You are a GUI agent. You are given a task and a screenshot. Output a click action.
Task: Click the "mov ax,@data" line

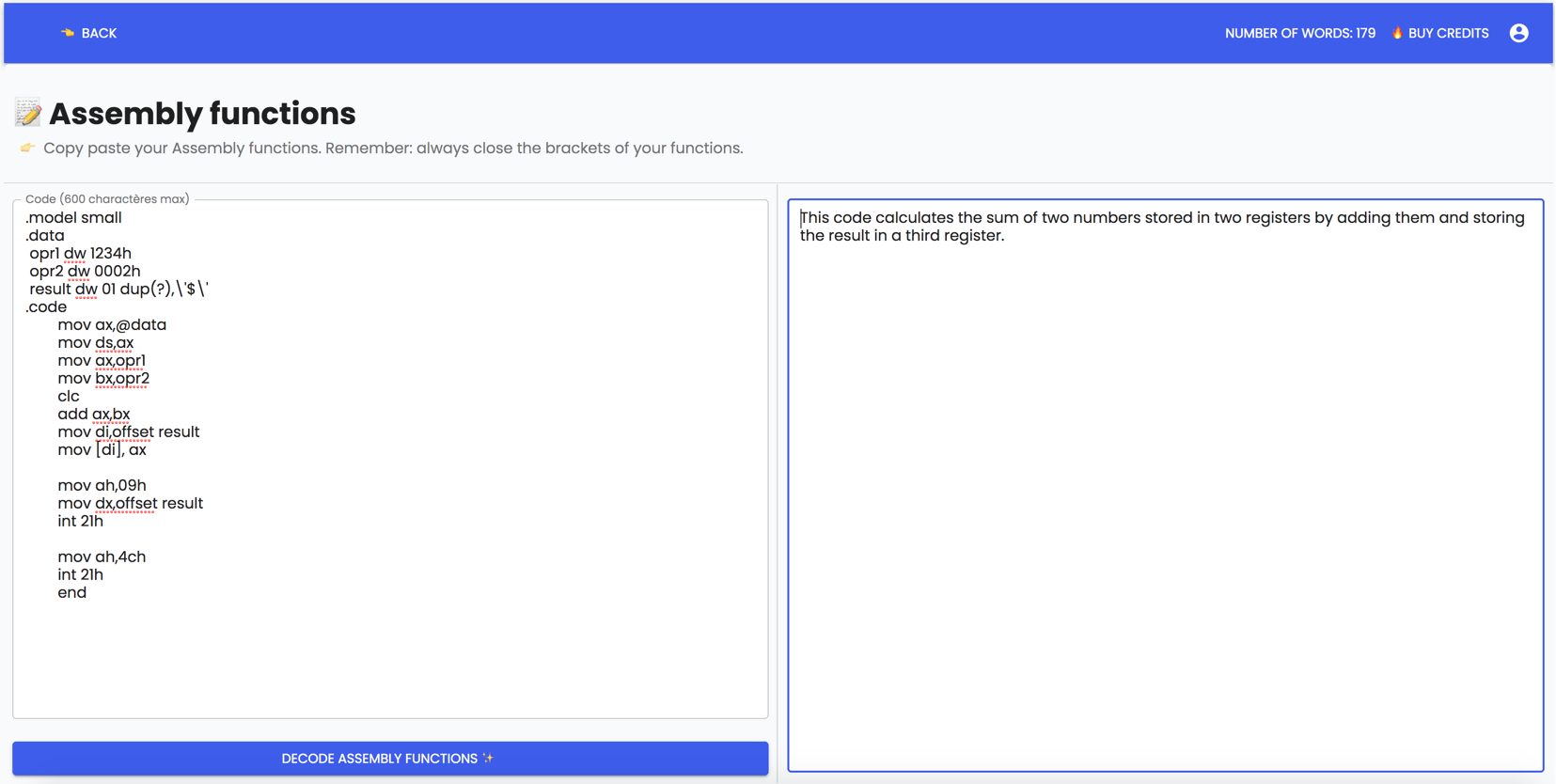pos(112,325)
